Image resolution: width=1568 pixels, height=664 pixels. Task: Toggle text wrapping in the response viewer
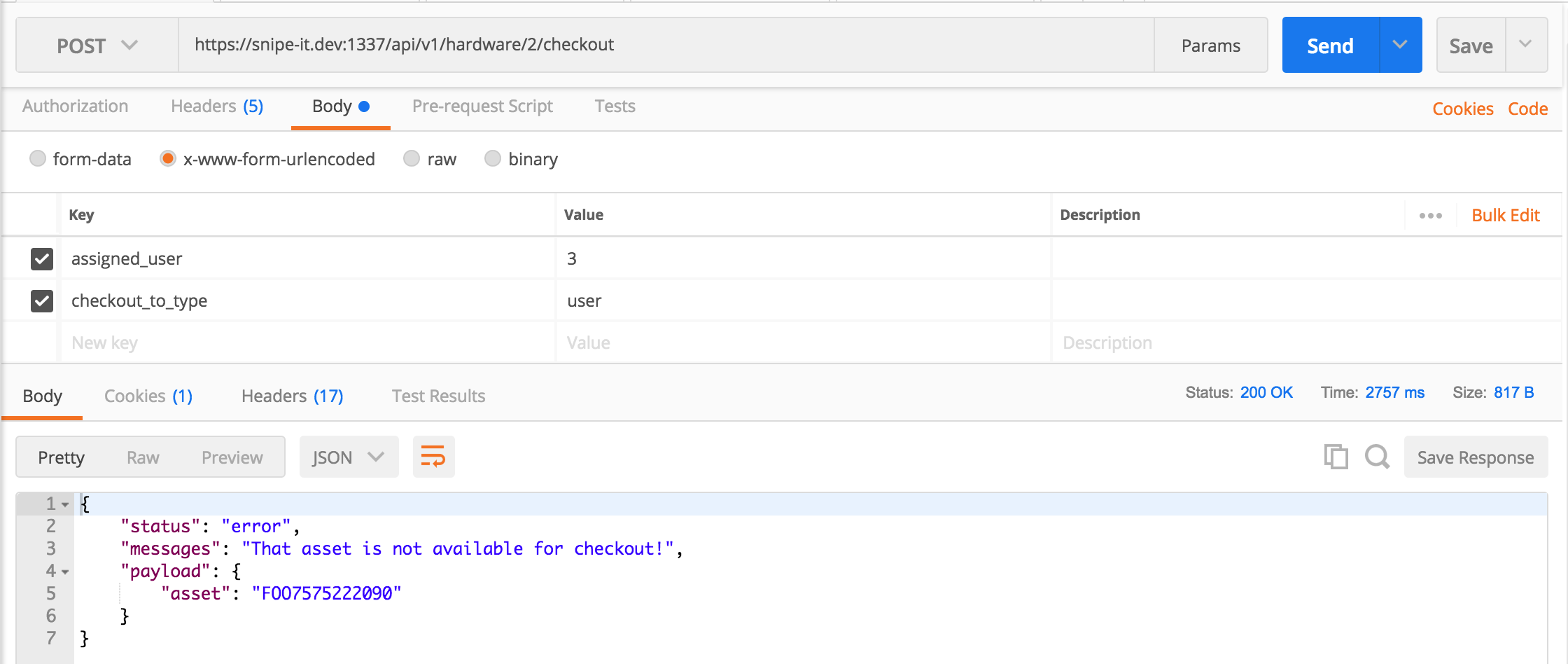(433, 457)
